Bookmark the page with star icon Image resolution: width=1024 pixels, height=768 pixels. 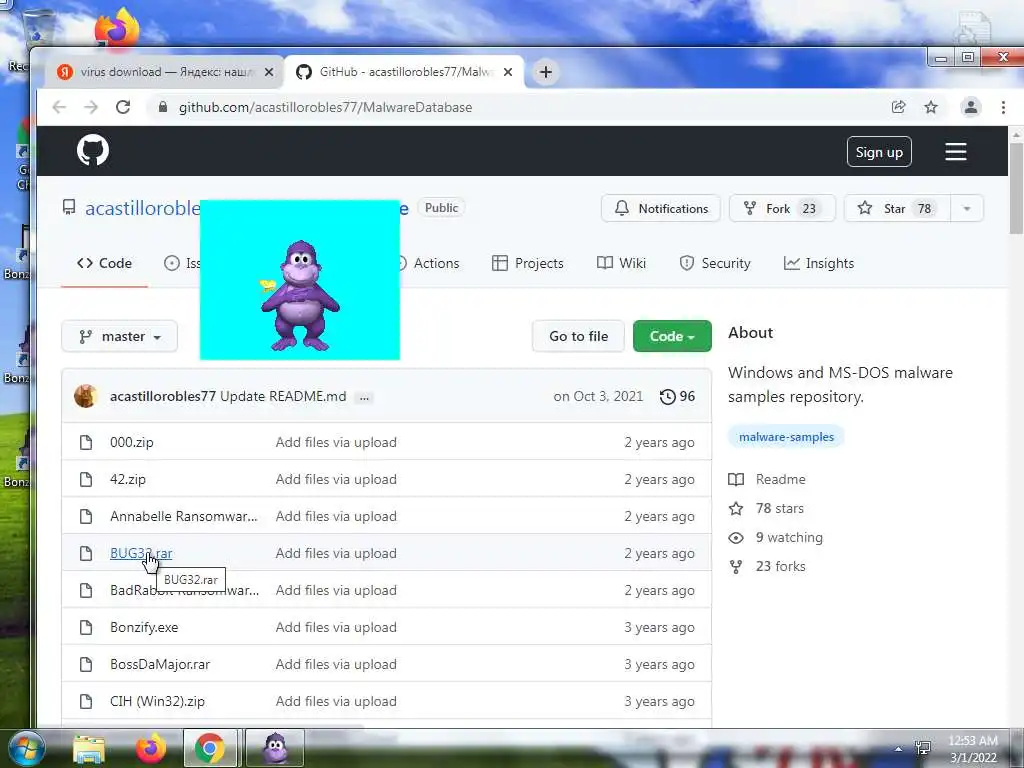tap(931, 107)
